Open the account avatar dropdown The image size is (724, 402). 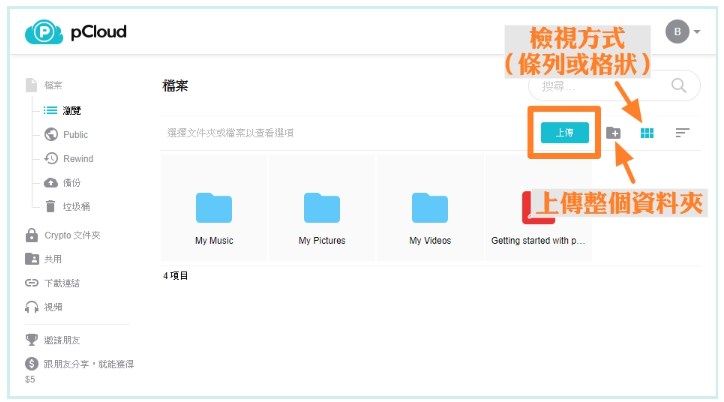point(683,32)
